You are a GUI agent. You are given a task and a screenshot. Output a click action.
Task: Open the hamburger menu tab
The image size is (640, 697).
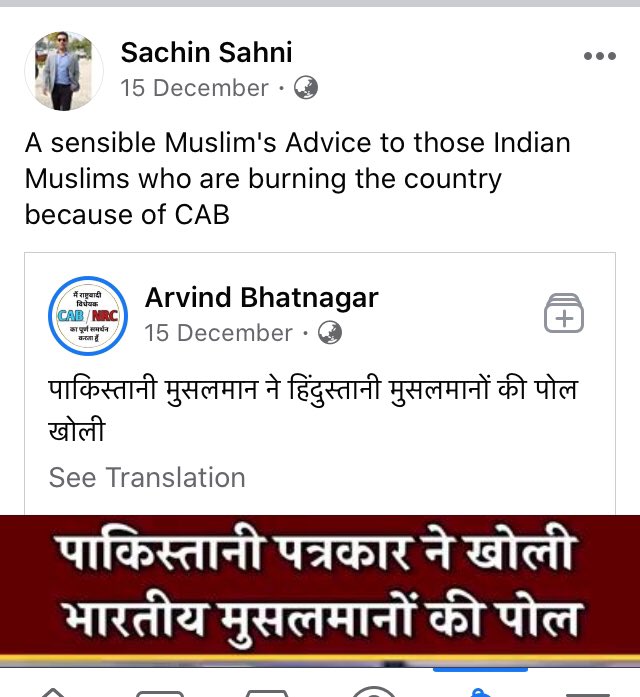click(587, 693)
